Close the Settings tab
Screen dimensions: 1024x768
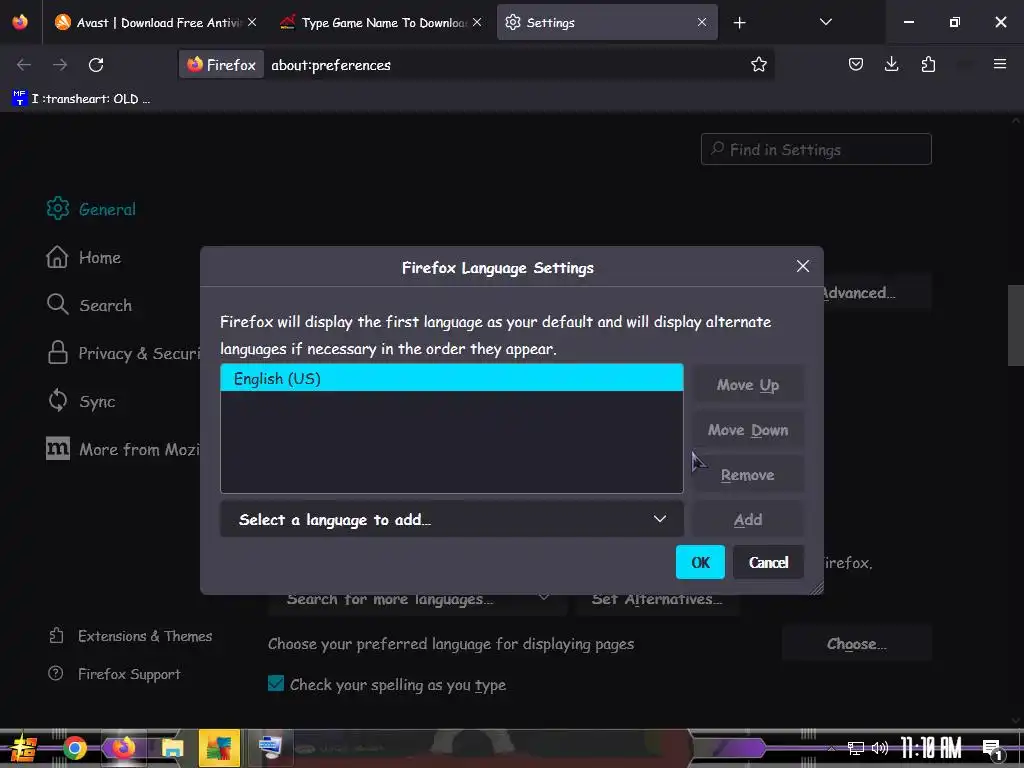click(702, 22)
